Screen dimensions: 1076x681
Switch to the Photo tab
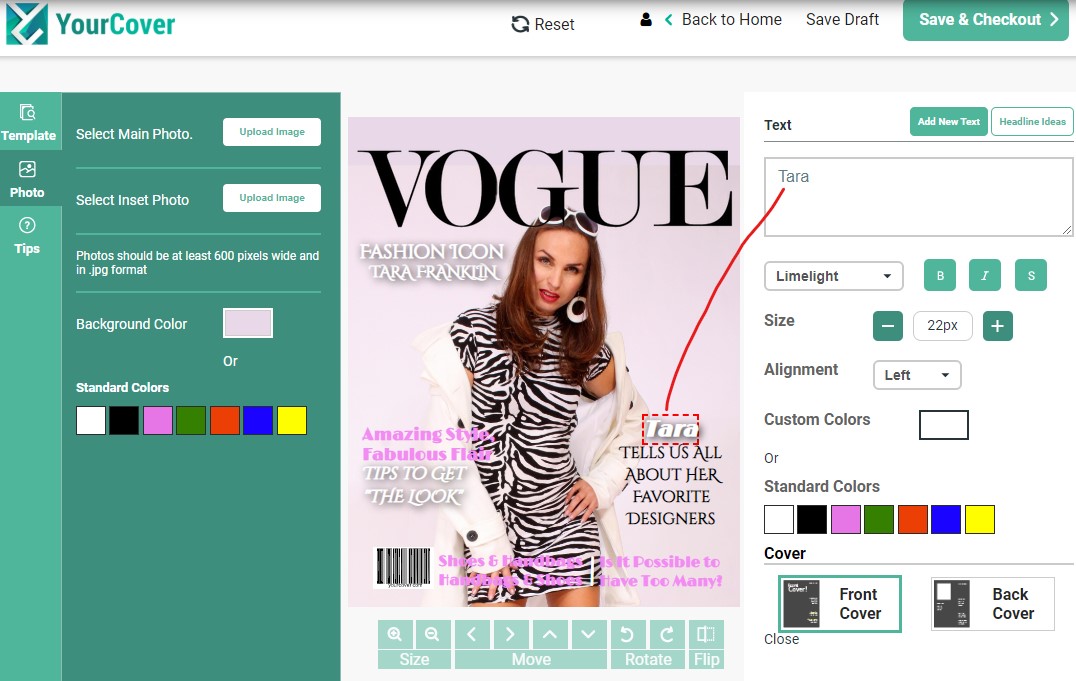[27, 180]
